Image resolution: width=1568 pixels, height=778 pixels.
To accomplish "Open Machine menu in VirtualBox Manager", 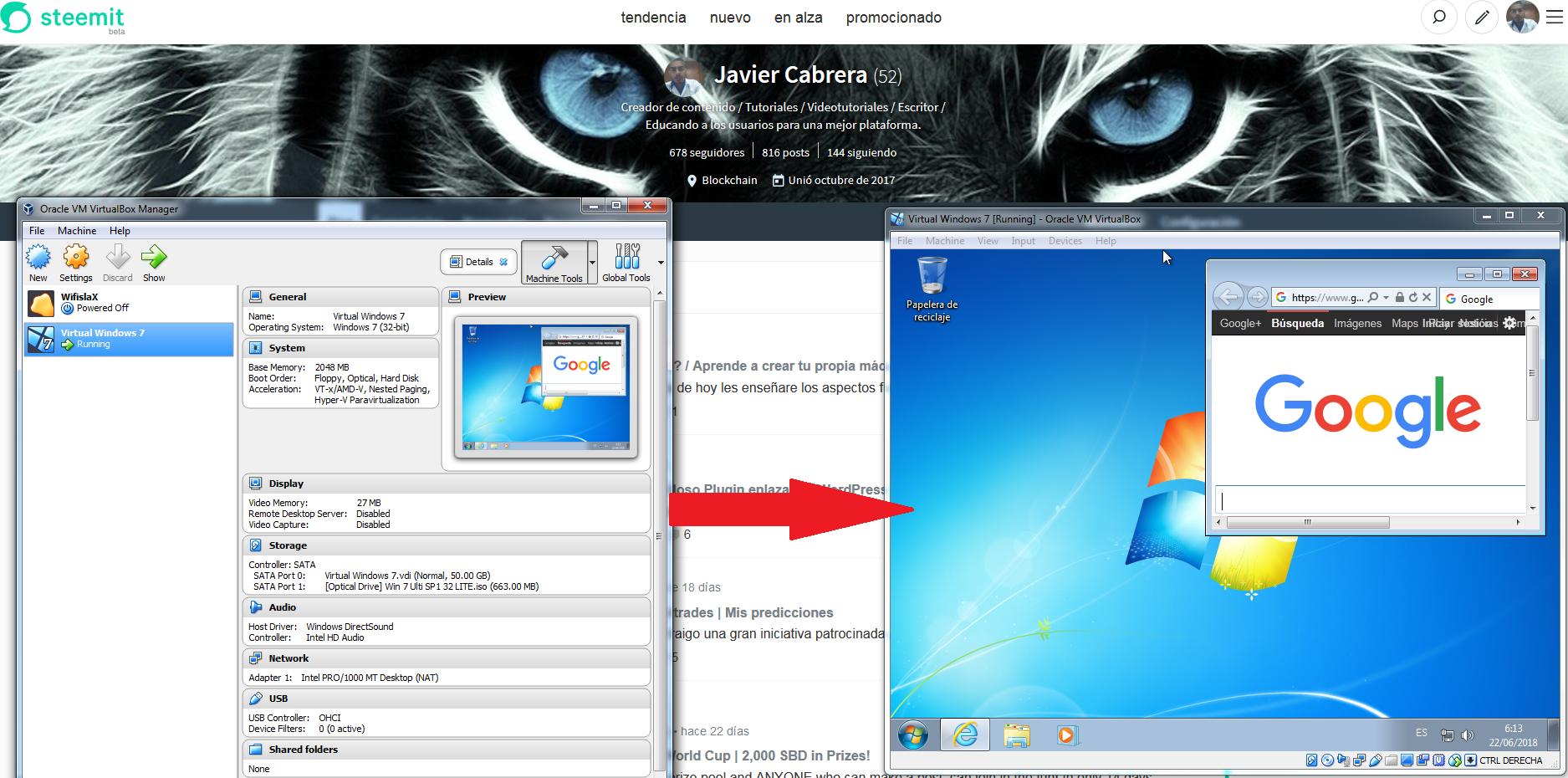I will click(77, 231).
